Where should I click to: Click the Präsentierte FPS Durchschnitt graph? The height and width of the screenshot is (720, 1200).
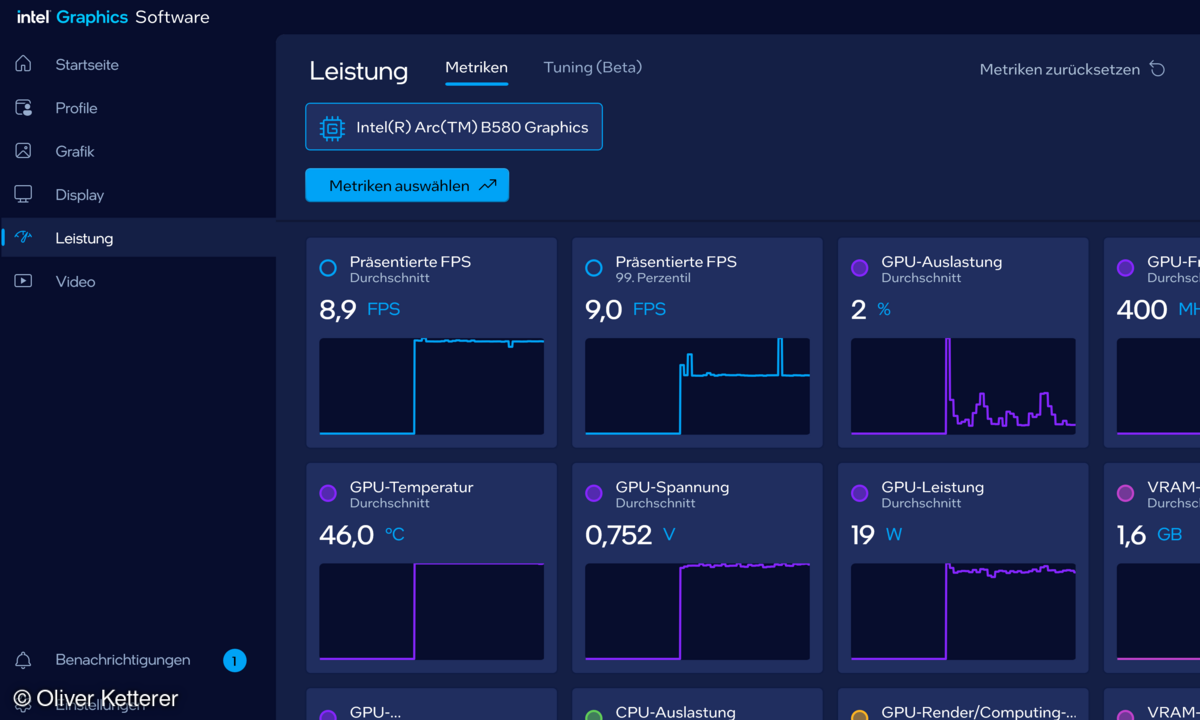431,386
